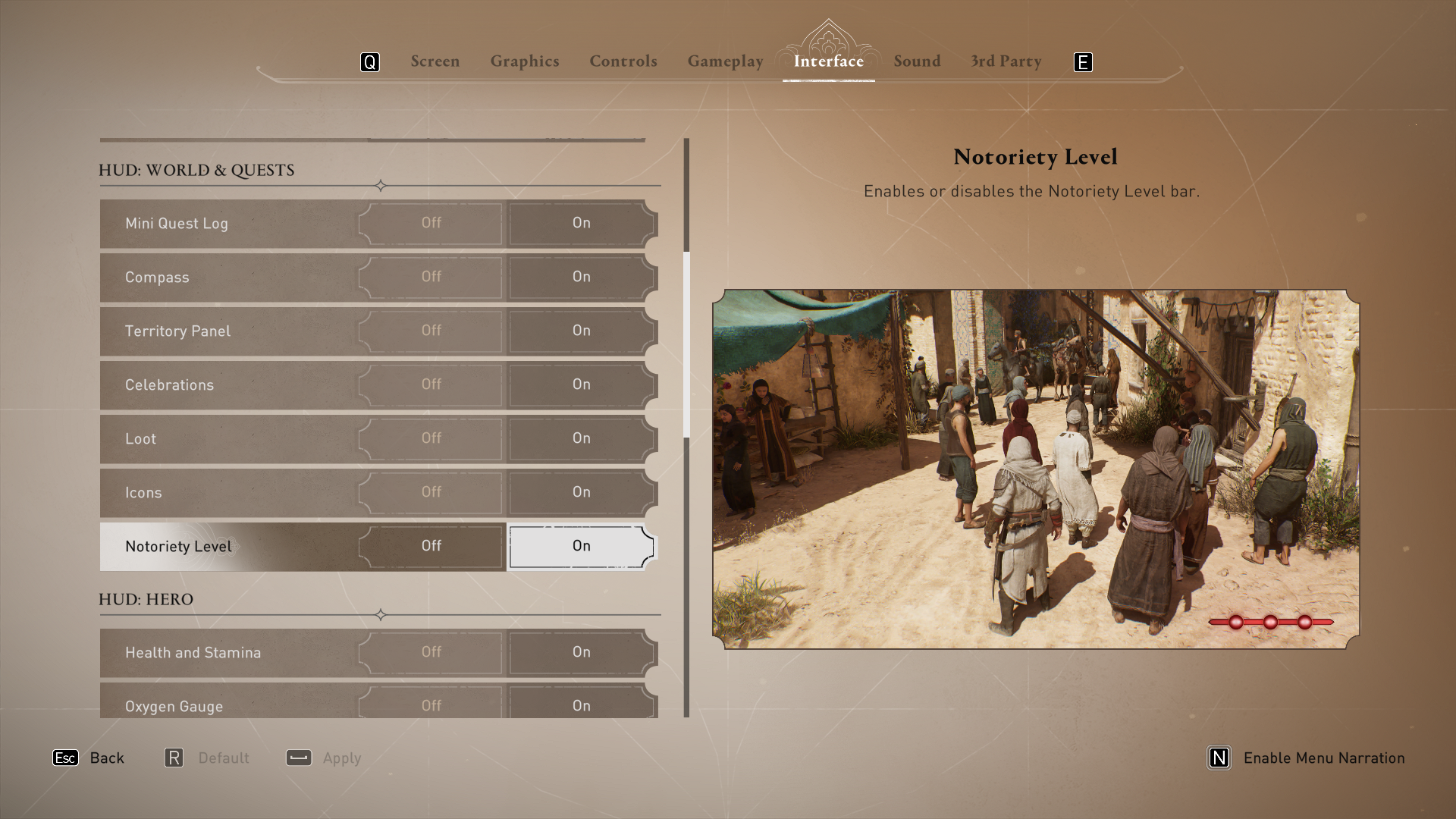Click the Back option
Screen dimensions: 1456x819
click(108, 758)
